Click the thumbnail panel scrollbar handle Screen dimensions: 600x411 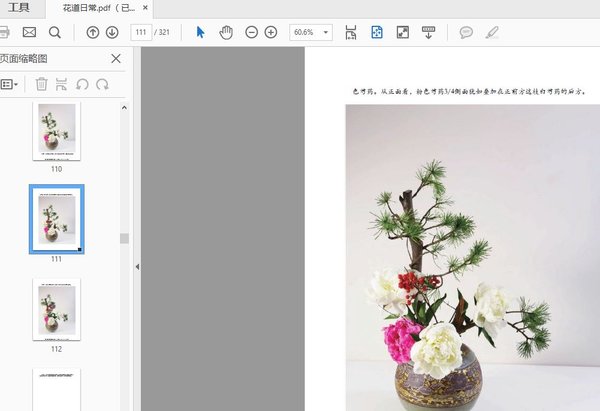click(x=124, y=238)
